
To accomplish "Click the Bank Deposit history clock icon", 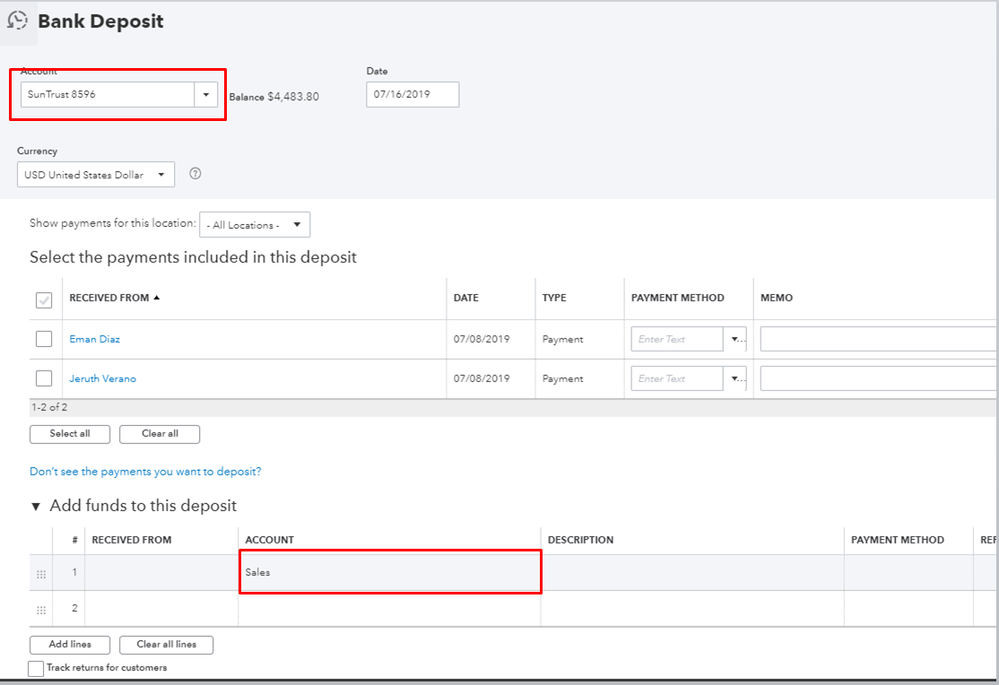I will 18,21.
